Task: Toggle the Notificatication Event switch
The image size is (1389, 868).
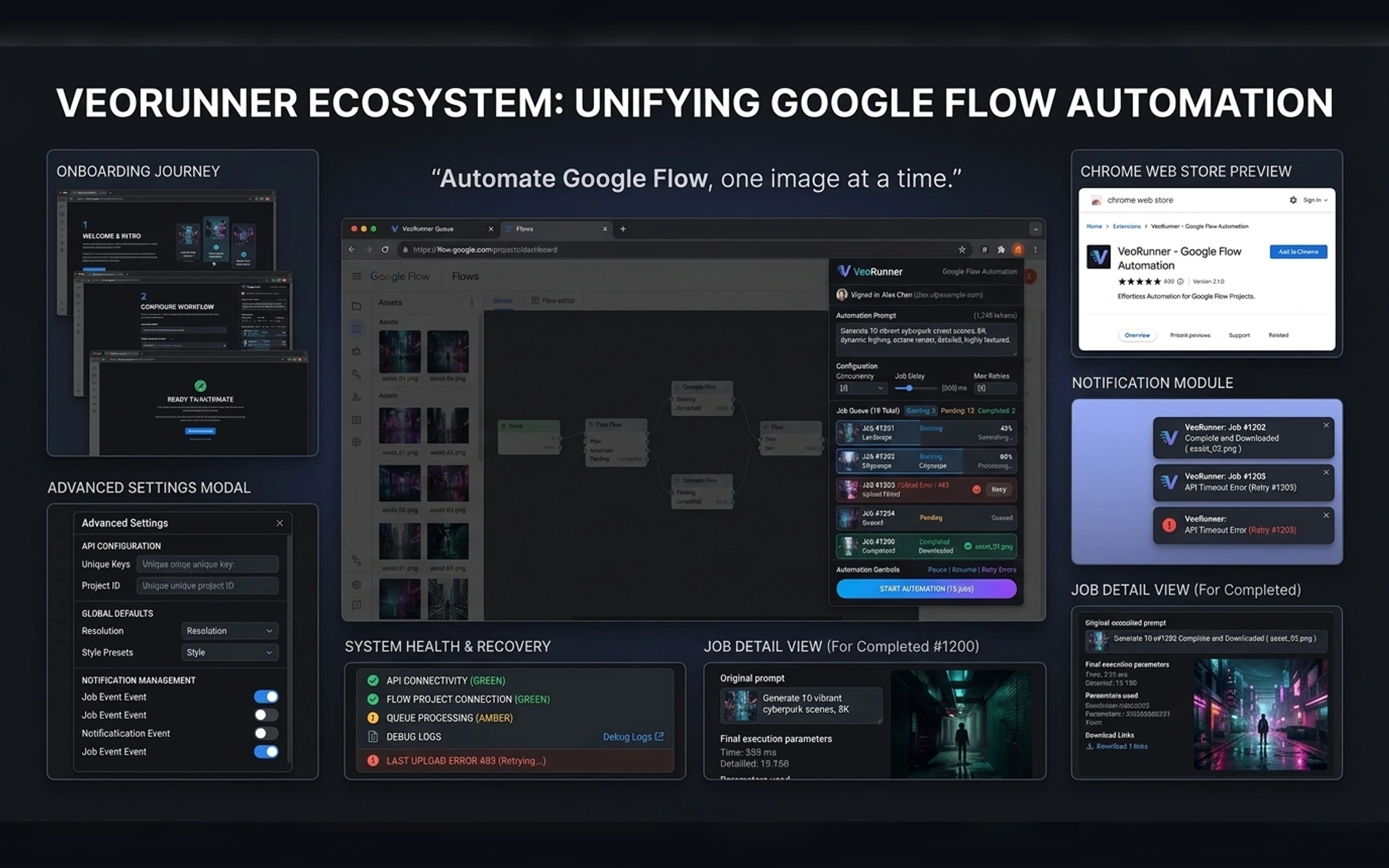Action: [x=266, y=733]
